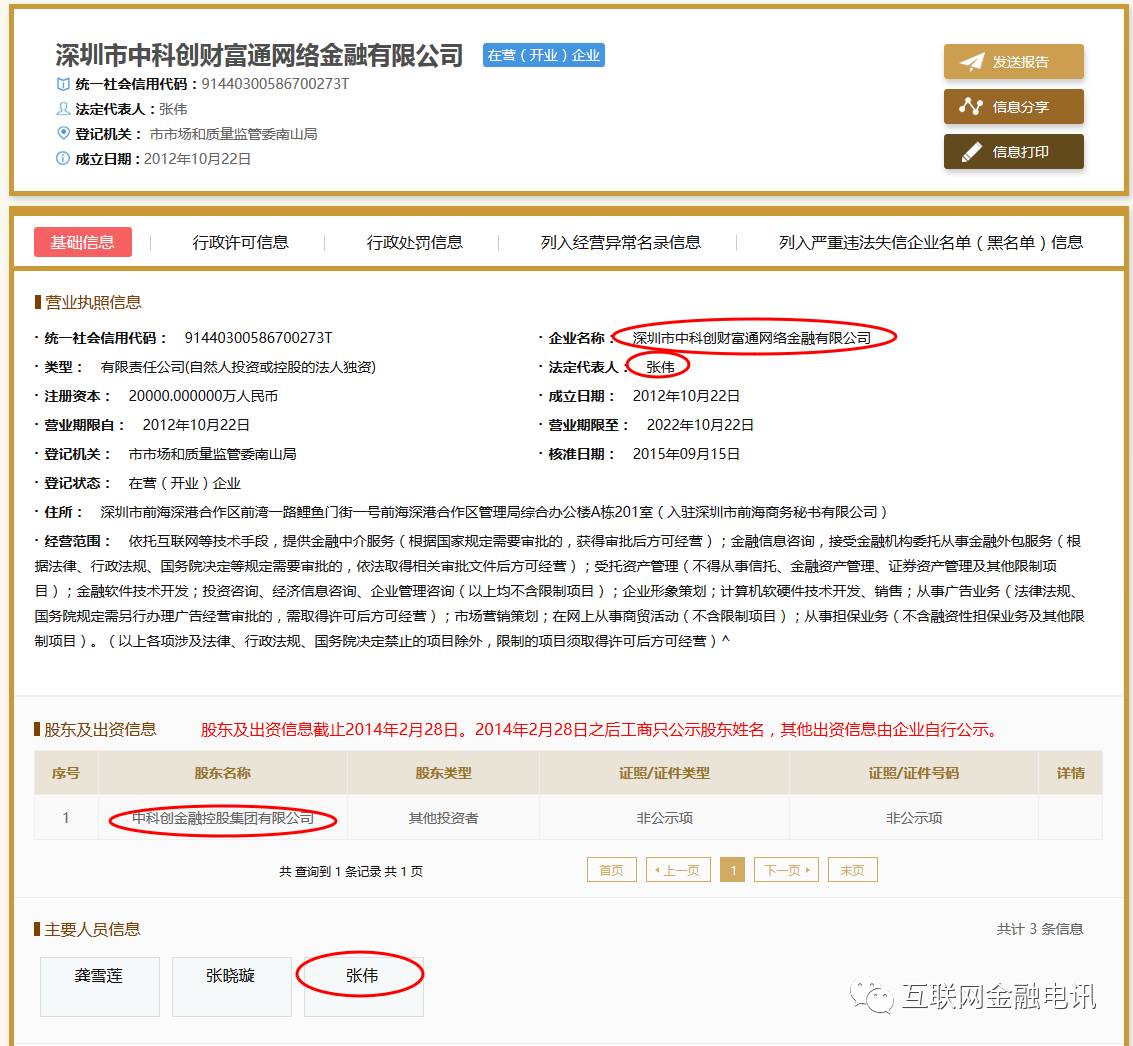This screenshot has height=1046, width=1133.
Task: Click the 证照/证件类型 column header
Action: (664, 773)
